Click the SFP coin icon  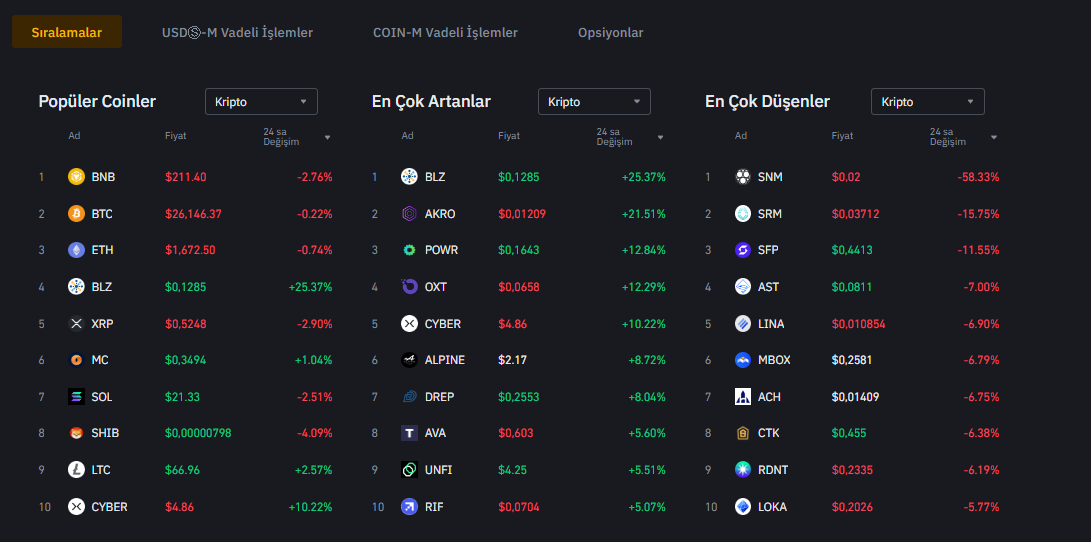[x=742, y=250]
